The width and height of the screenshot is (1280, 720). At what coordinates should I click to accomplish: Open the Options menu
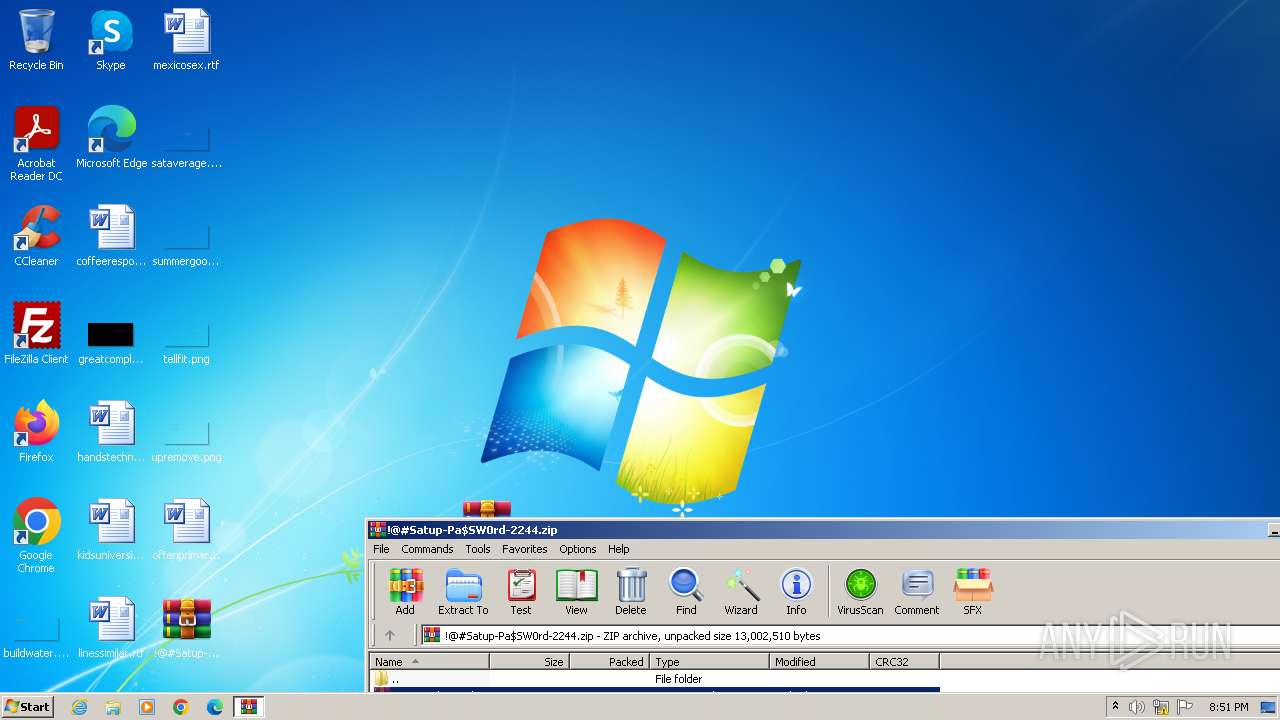578,549
